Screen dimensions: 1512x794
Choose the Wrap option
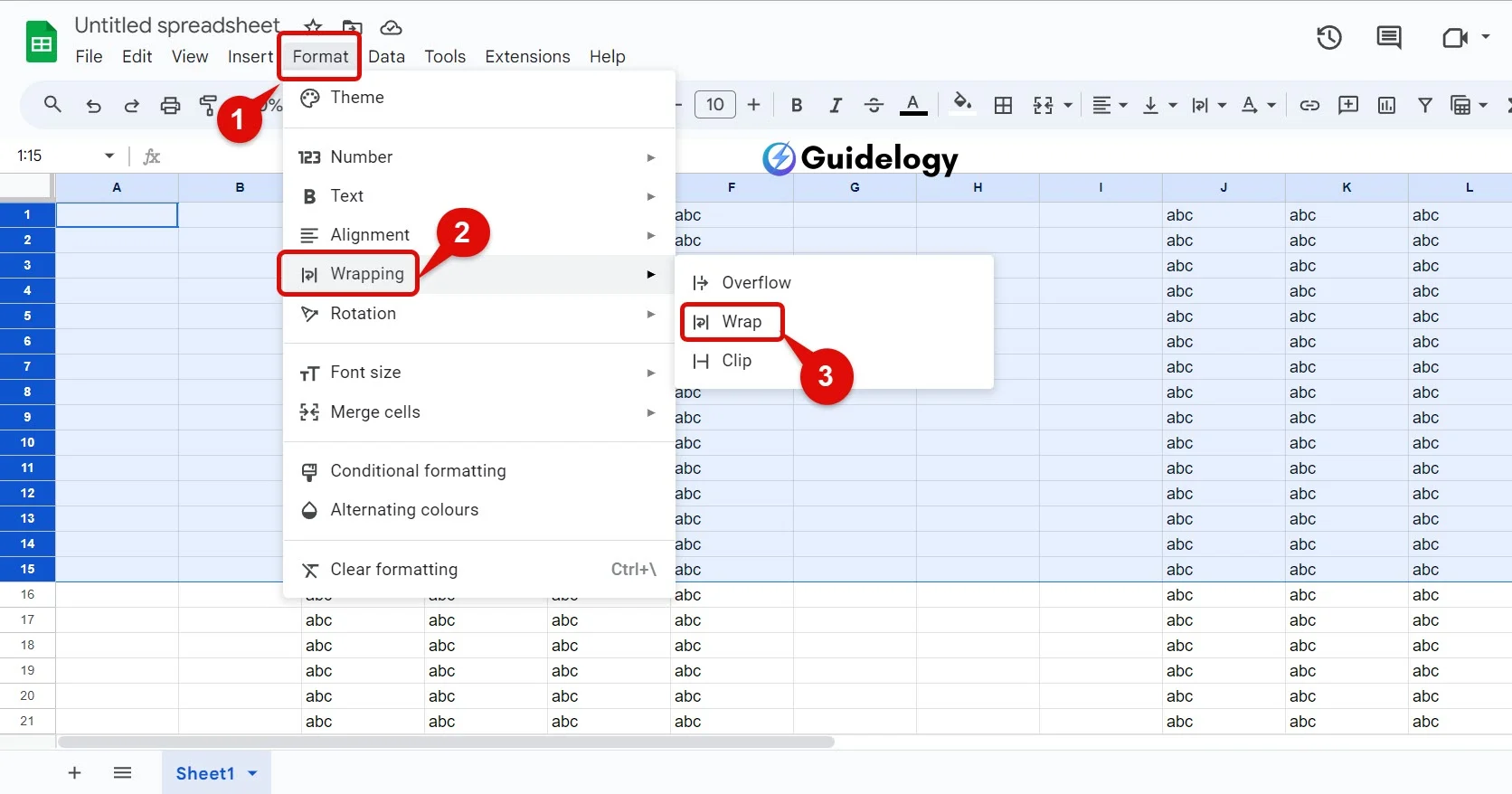(836, 322)
